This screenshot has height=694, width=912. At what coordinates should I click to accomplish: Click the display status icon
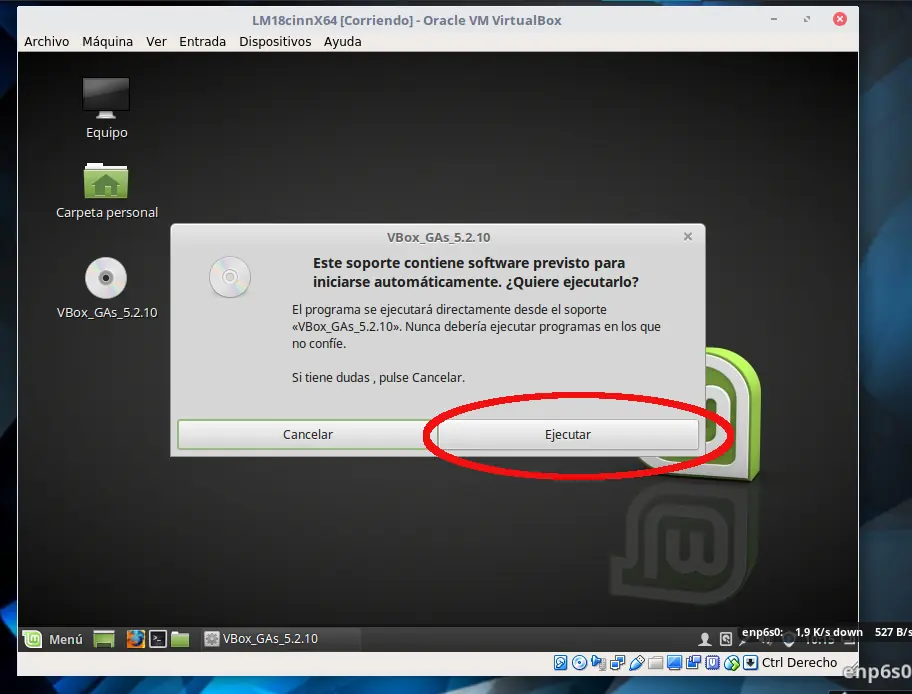point(675,663)
